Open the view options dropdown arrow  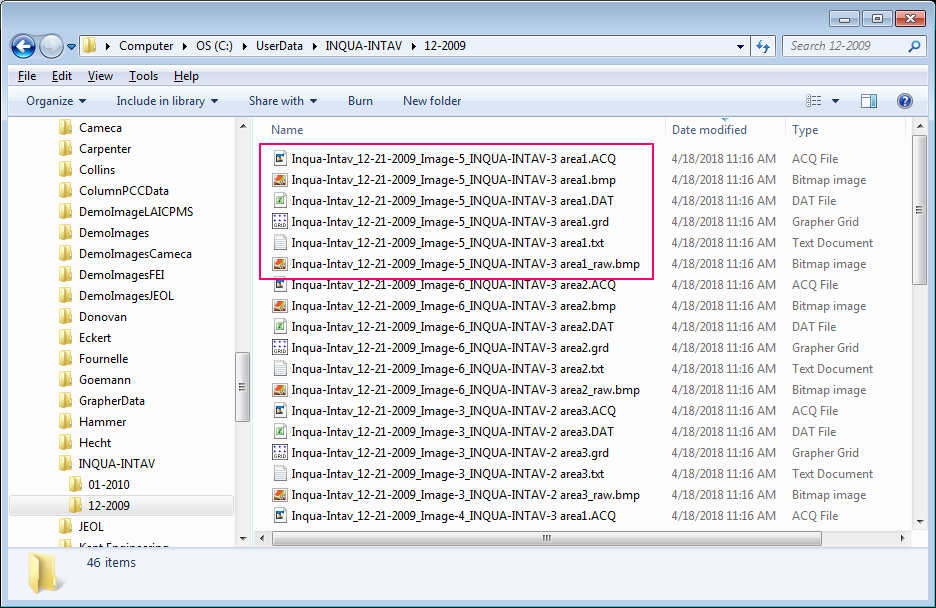pyautogui.click(x=835, y=101)
